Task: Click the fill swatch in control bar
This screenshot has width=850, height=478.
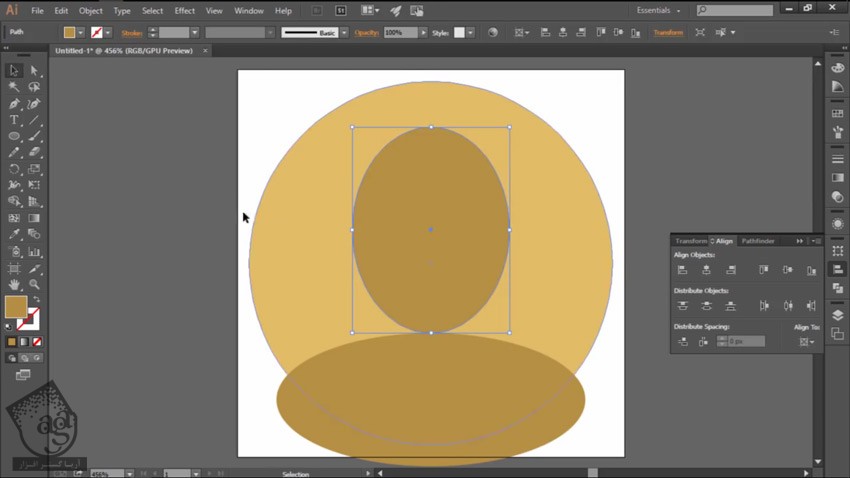Action: point(69,33)
